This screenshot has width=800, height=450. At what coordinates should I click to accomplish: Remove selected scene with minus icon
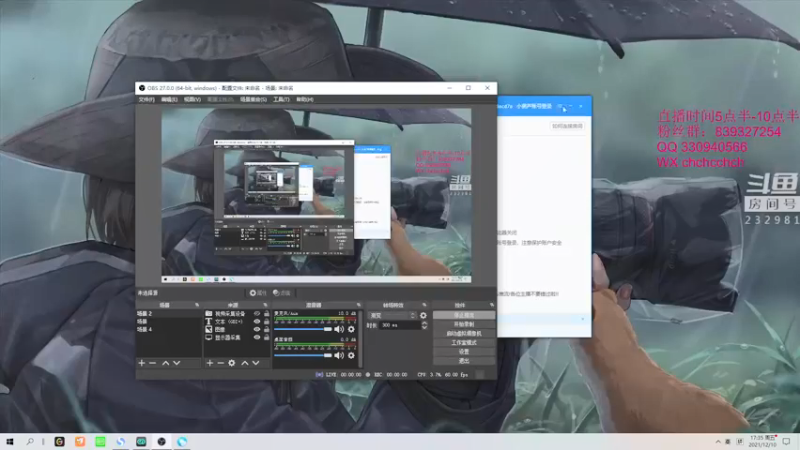pyautogui.click(x=152, y=363)
